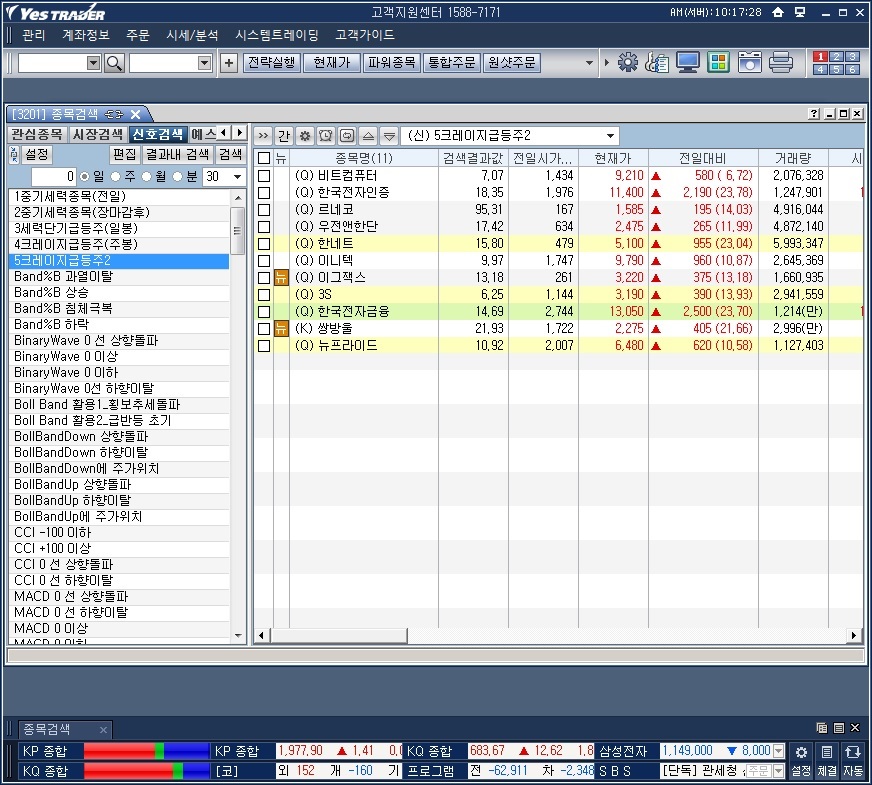Switch to virtual screen 3

(x=852, y=56)
